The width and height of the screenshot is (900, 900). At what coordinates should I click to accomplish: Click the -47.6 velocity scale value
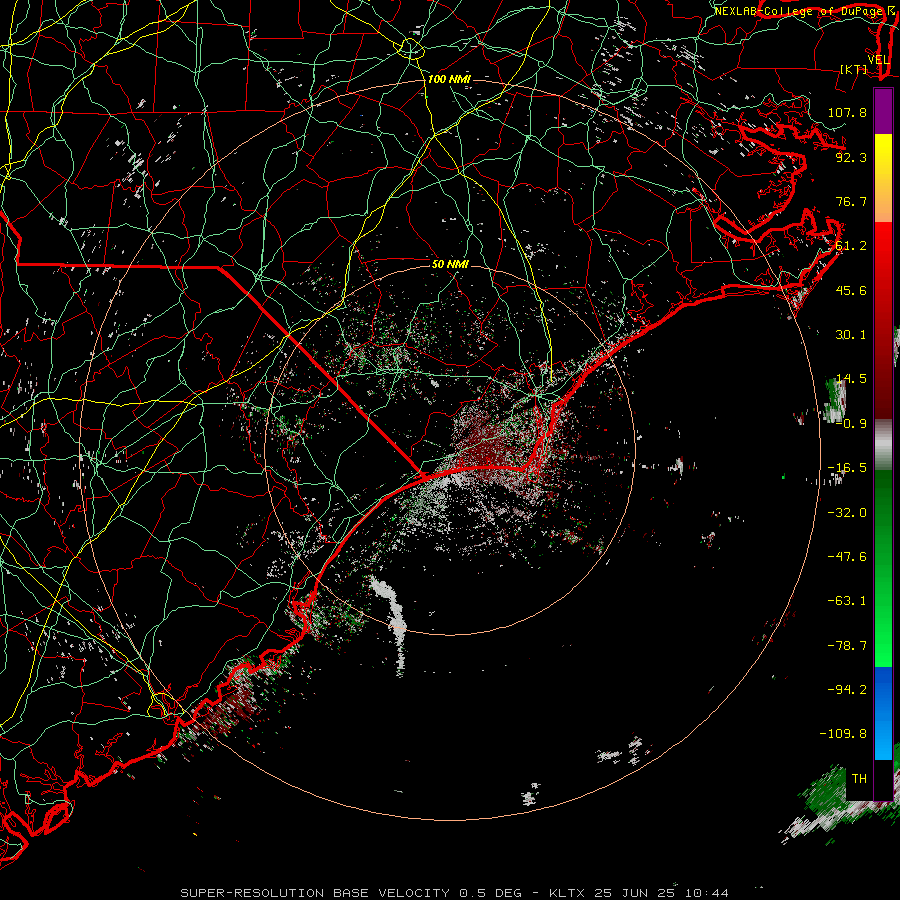[x=847, y=556]
